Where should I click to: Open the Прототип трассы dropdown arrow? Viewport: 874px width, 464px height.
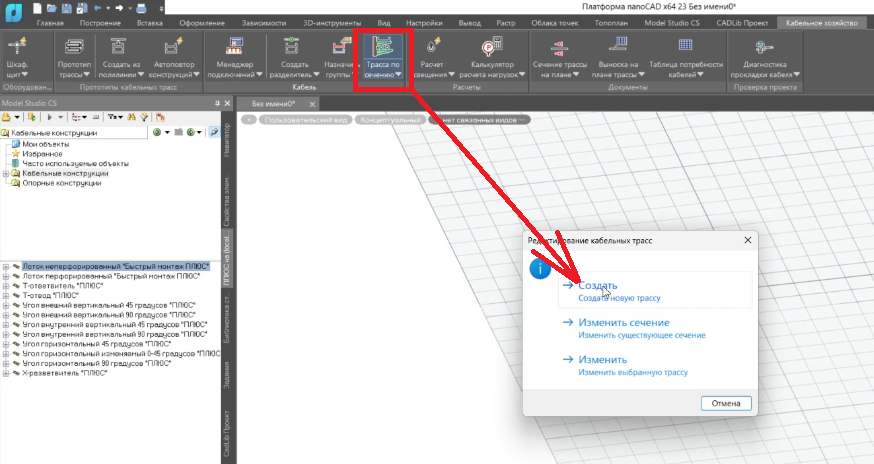pos(86,75)
